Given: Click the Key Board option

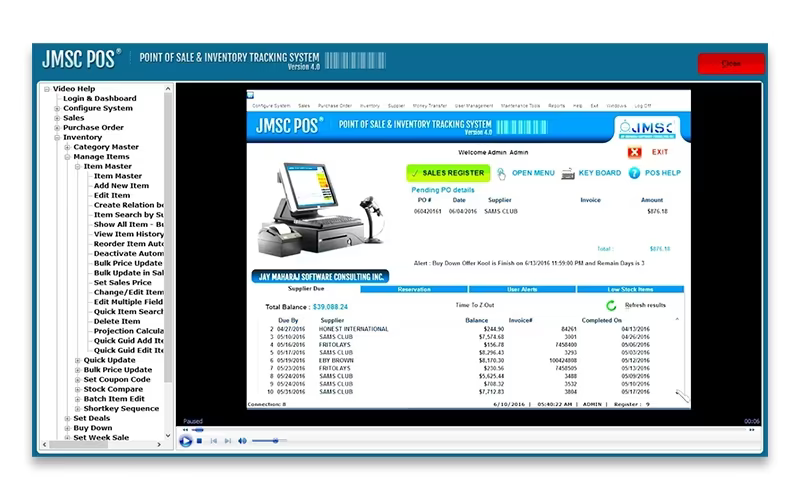Looking at the screenshot, I should pos(599,173).
